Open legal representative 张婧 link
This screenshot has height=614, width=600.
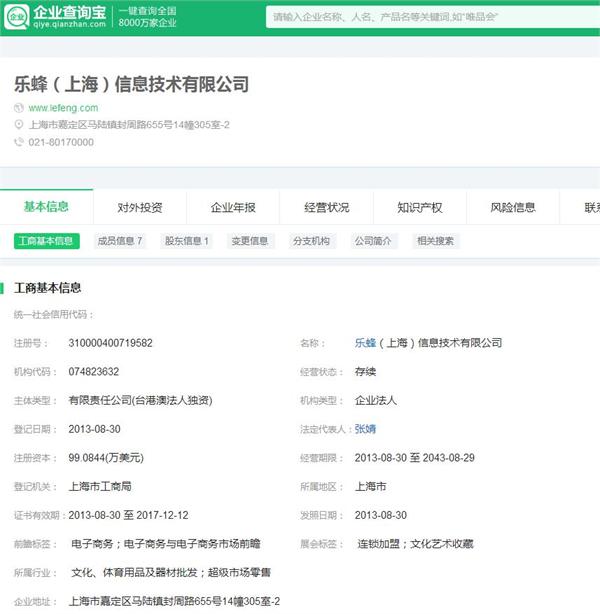(x=365, y=429)
